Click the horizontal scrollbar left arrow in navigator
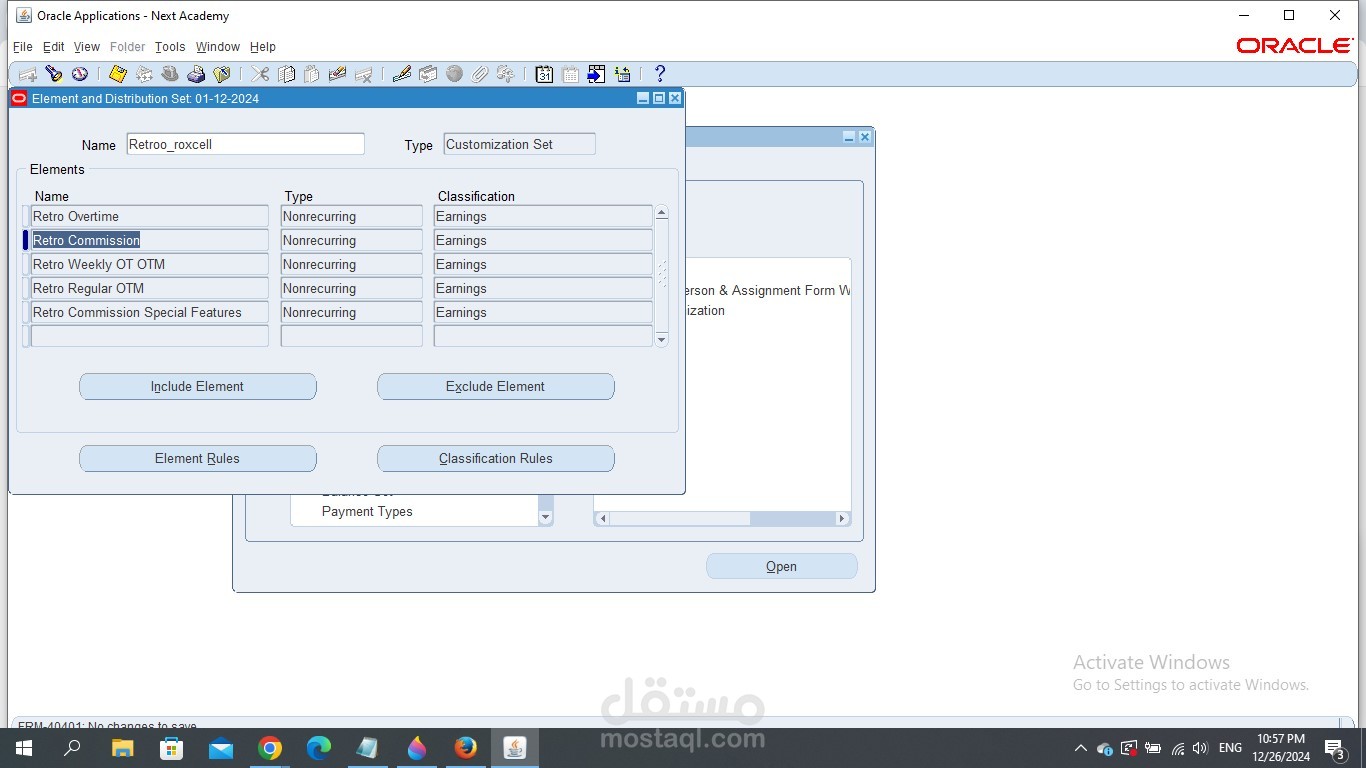 [602, 519]
